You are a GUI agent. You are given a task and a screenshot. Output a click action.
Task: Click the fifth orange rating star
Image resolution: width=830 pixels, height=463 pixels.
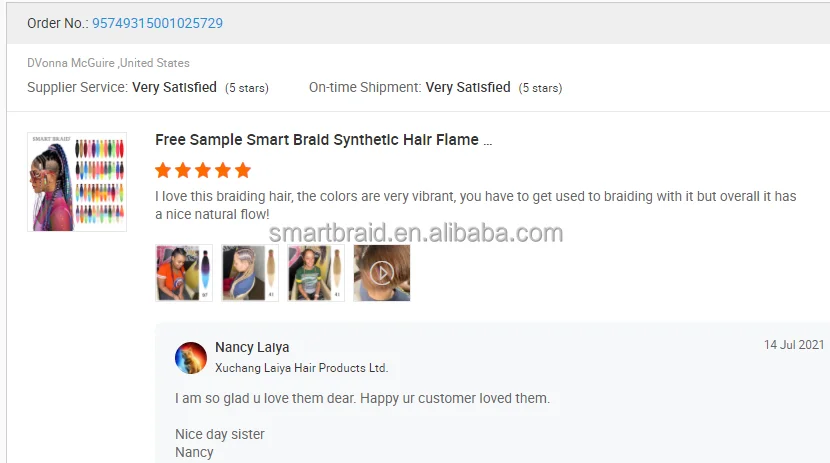pyautogui.click(x=243, y=170)
